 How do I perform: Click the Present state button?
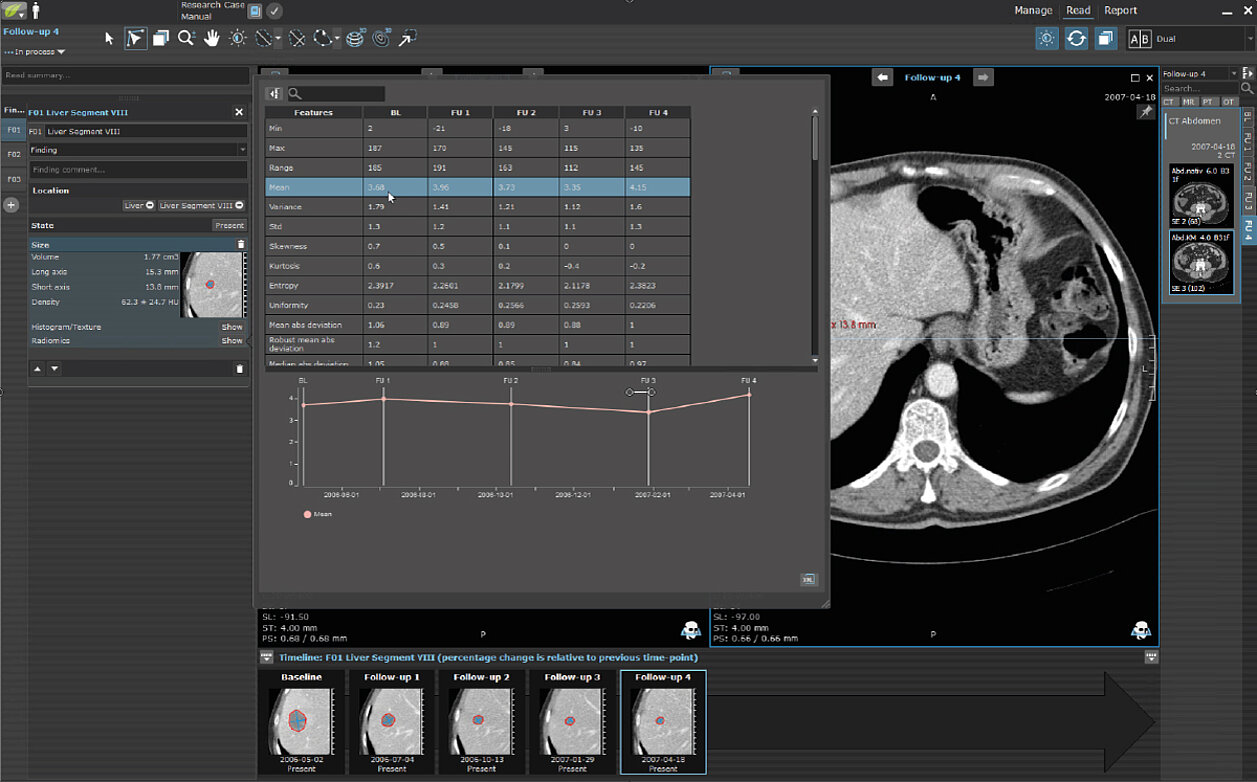coord(229,226)
